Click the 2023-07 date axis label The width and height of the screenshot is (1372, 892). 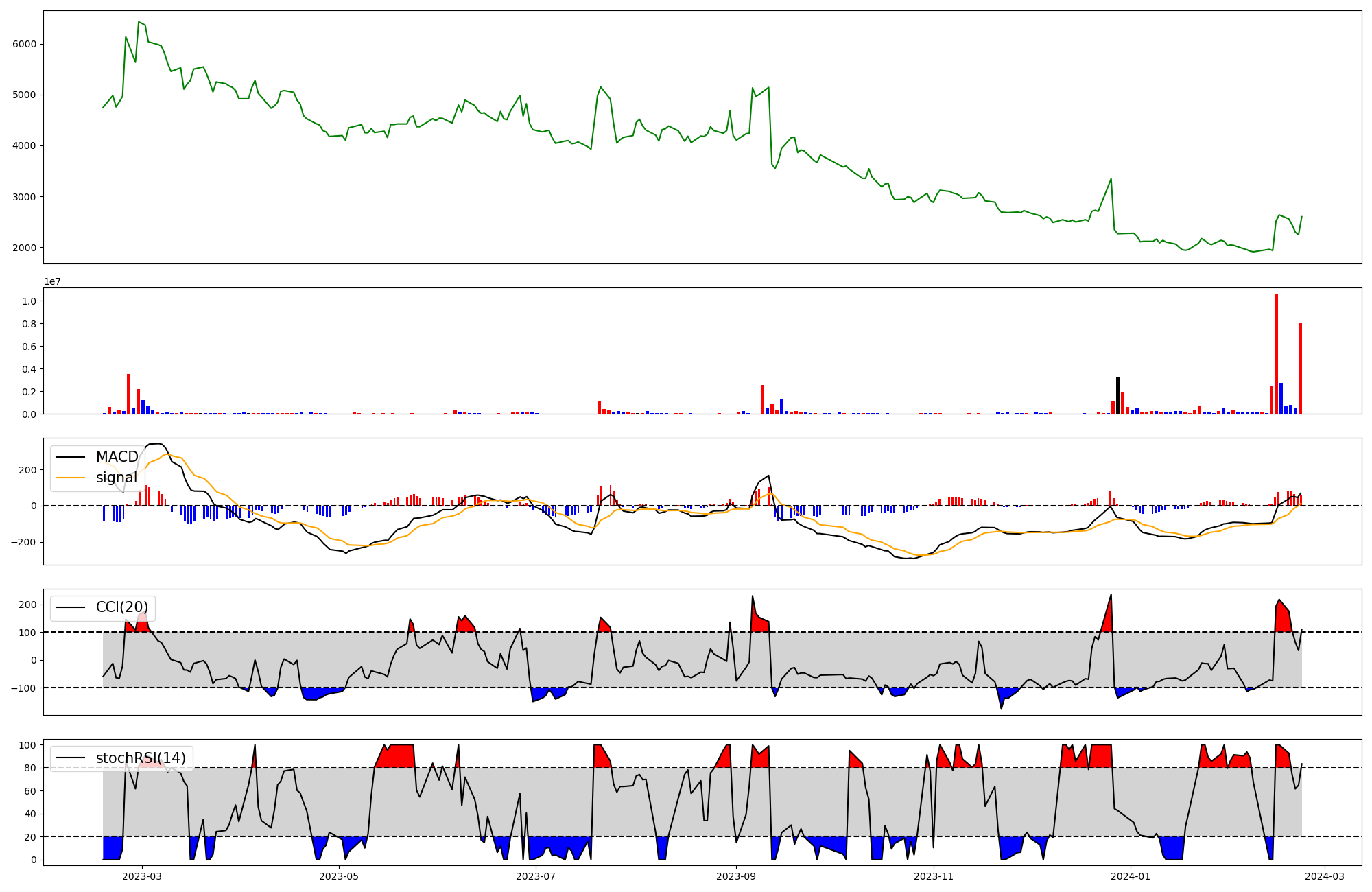535,876
